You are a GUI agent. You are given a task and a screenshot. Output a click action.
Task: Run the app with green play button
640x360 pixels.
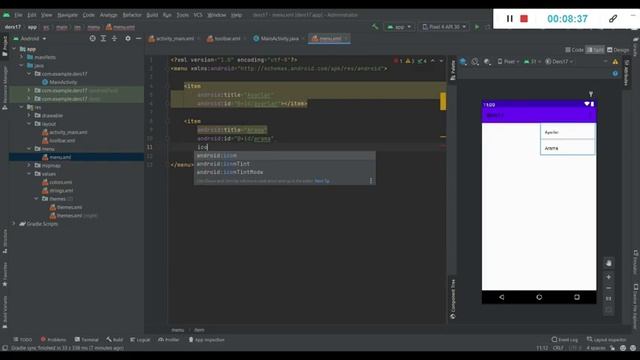[x=477, y=27]
